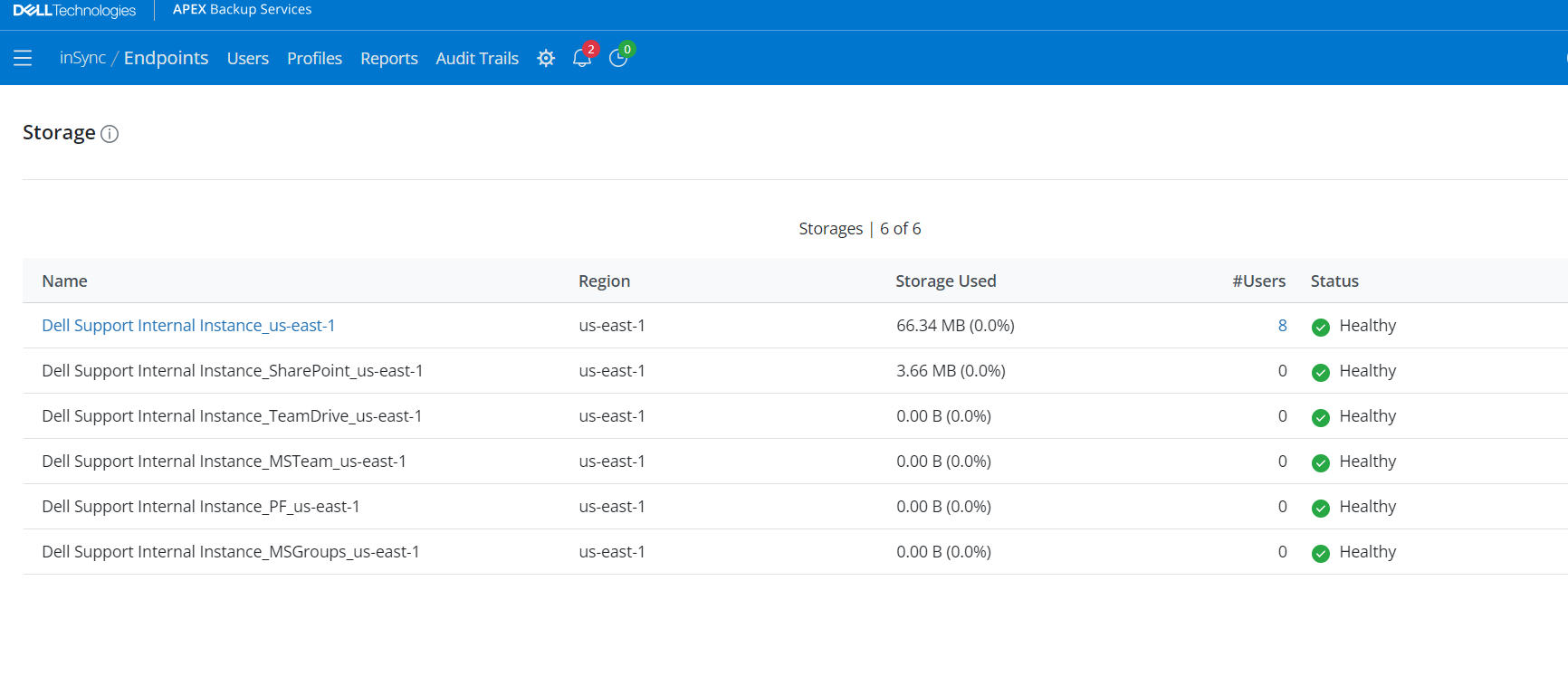Open the Audit Trails page

click(477, 58)
